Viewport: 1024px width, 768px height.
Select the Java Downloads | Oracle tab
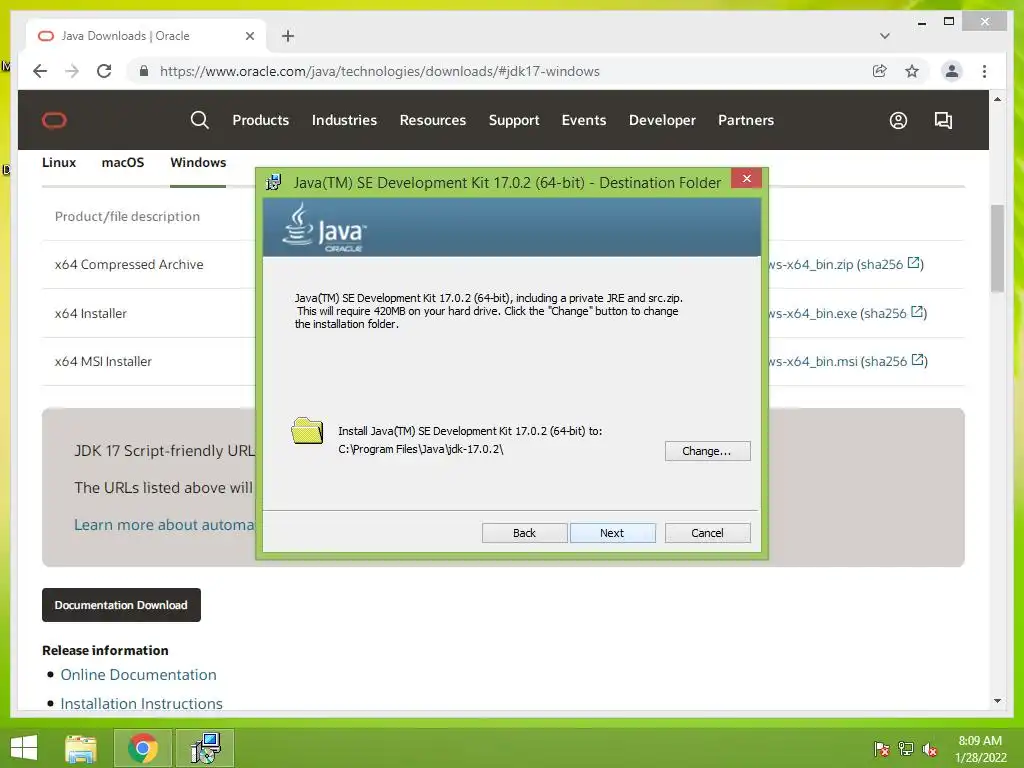[x=144, y=36]
